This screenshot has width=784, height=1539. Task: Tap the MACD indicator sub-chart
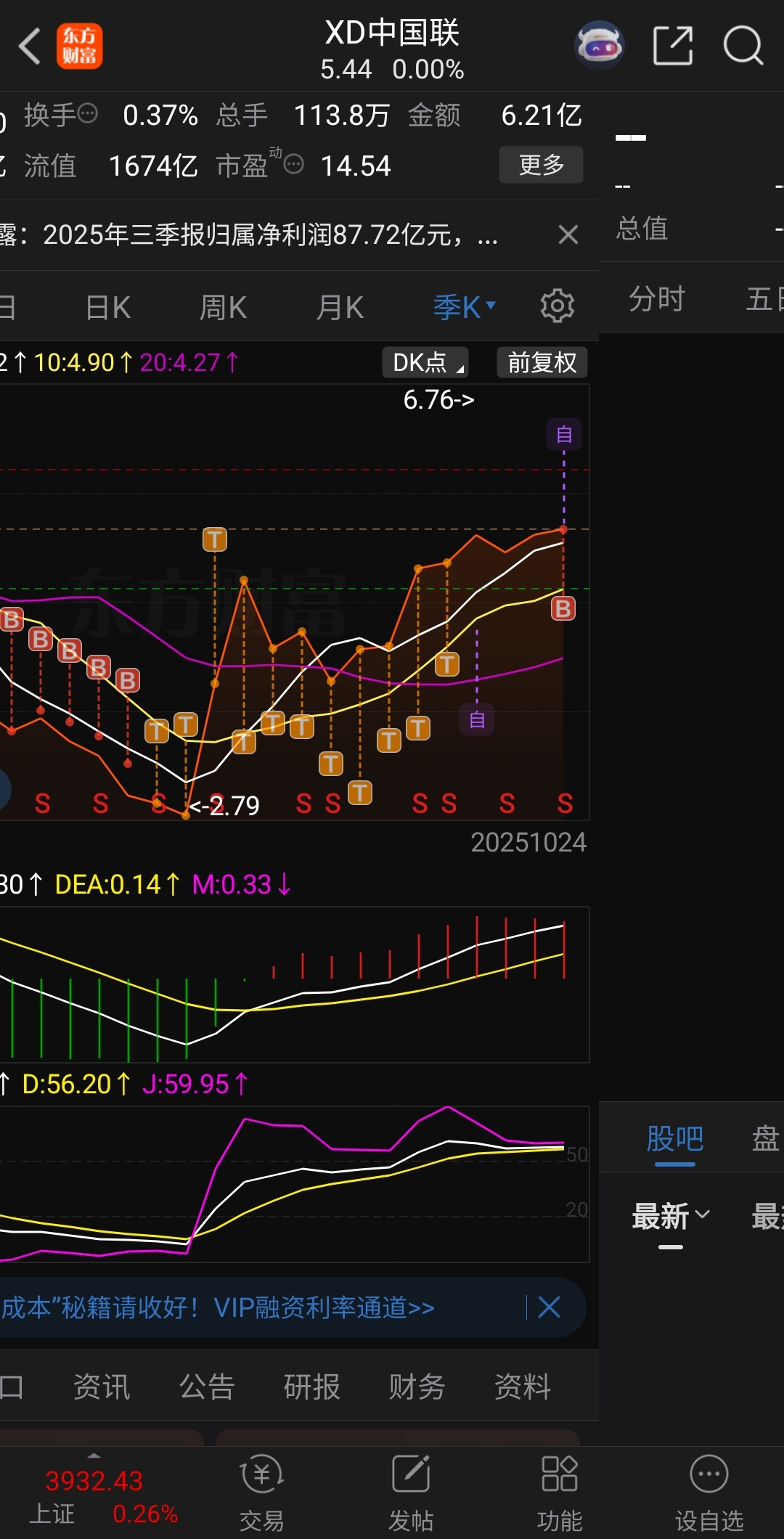294,984
